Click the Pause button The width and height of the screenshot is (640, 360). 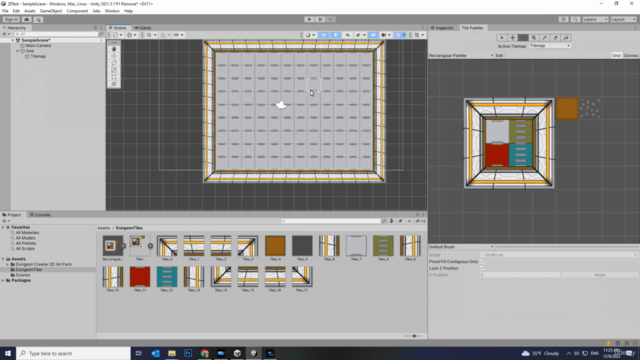coord(320,19)
